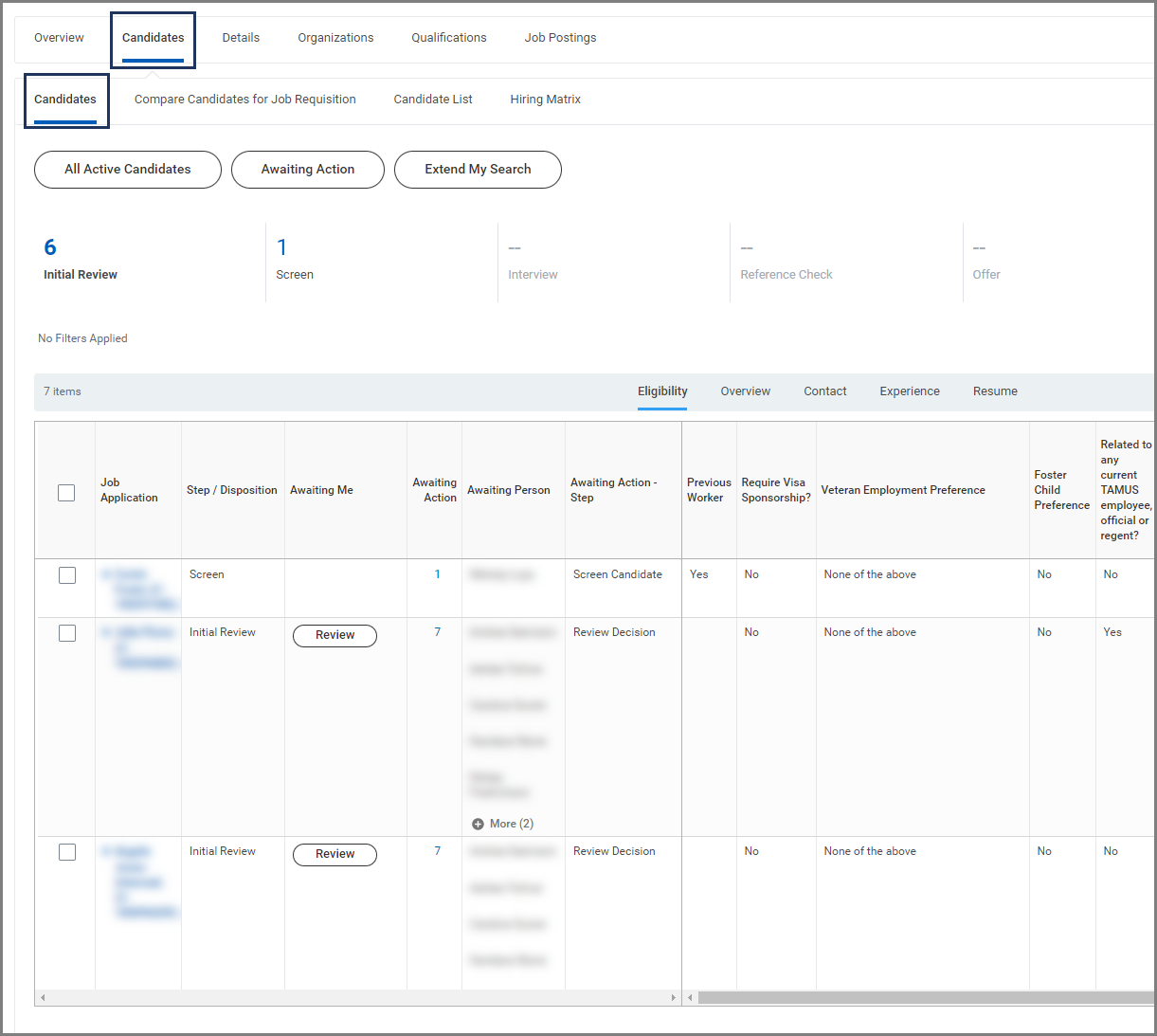This screenshot has width=1157, height=1036.
Task: Click the All Active Candidates button
Action: [x=128, y=170]
